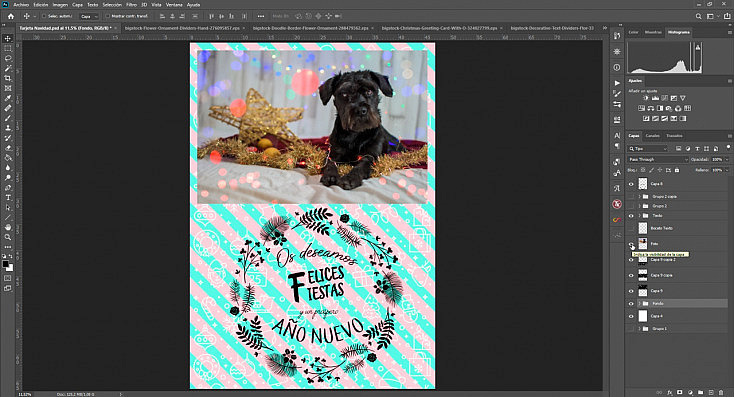Select the Lasso tool
This screenshot has width=734, height=397.
coord(7,59)
